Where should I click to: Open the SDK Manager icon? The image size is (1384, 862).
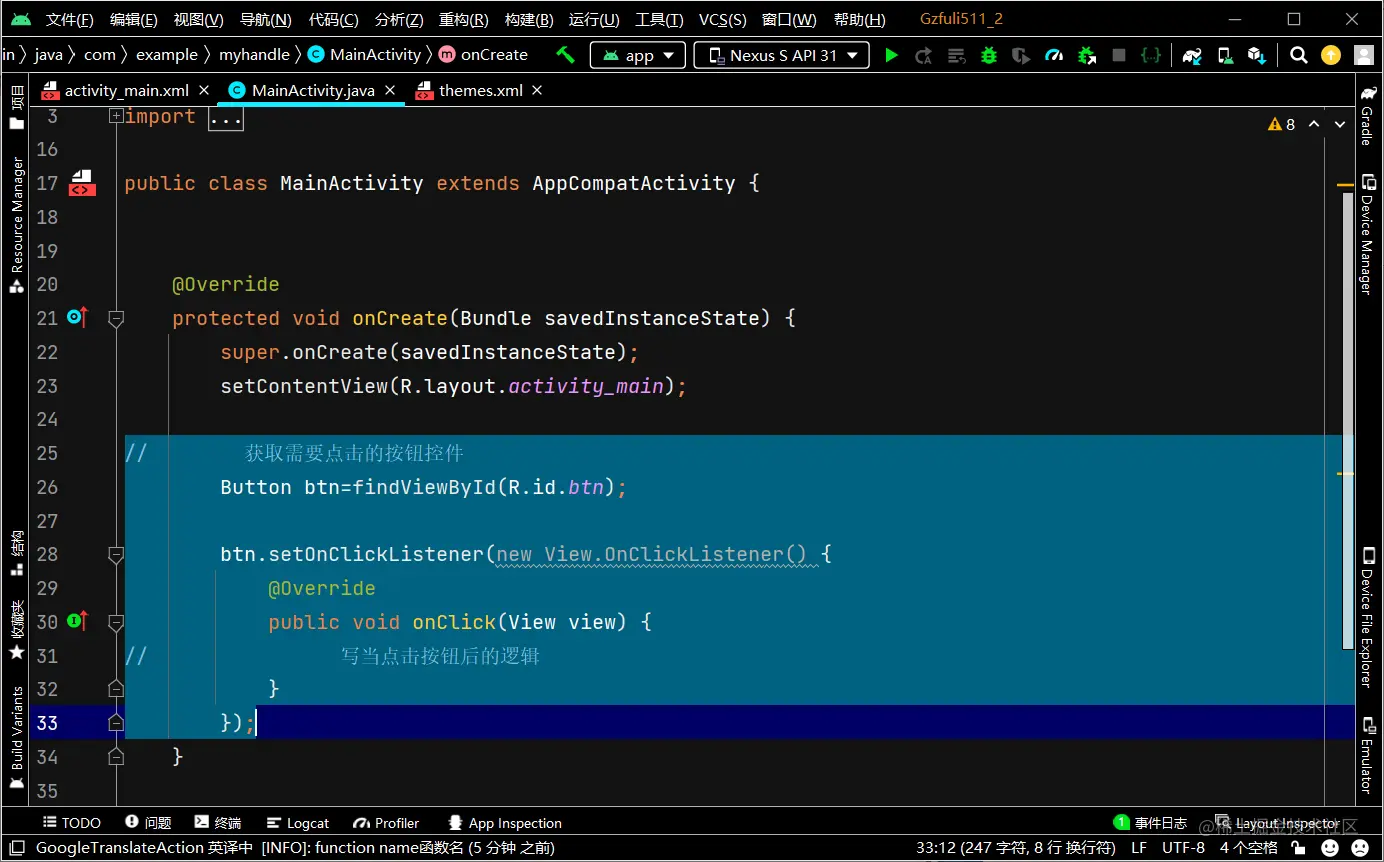[x=1258, y=55]
